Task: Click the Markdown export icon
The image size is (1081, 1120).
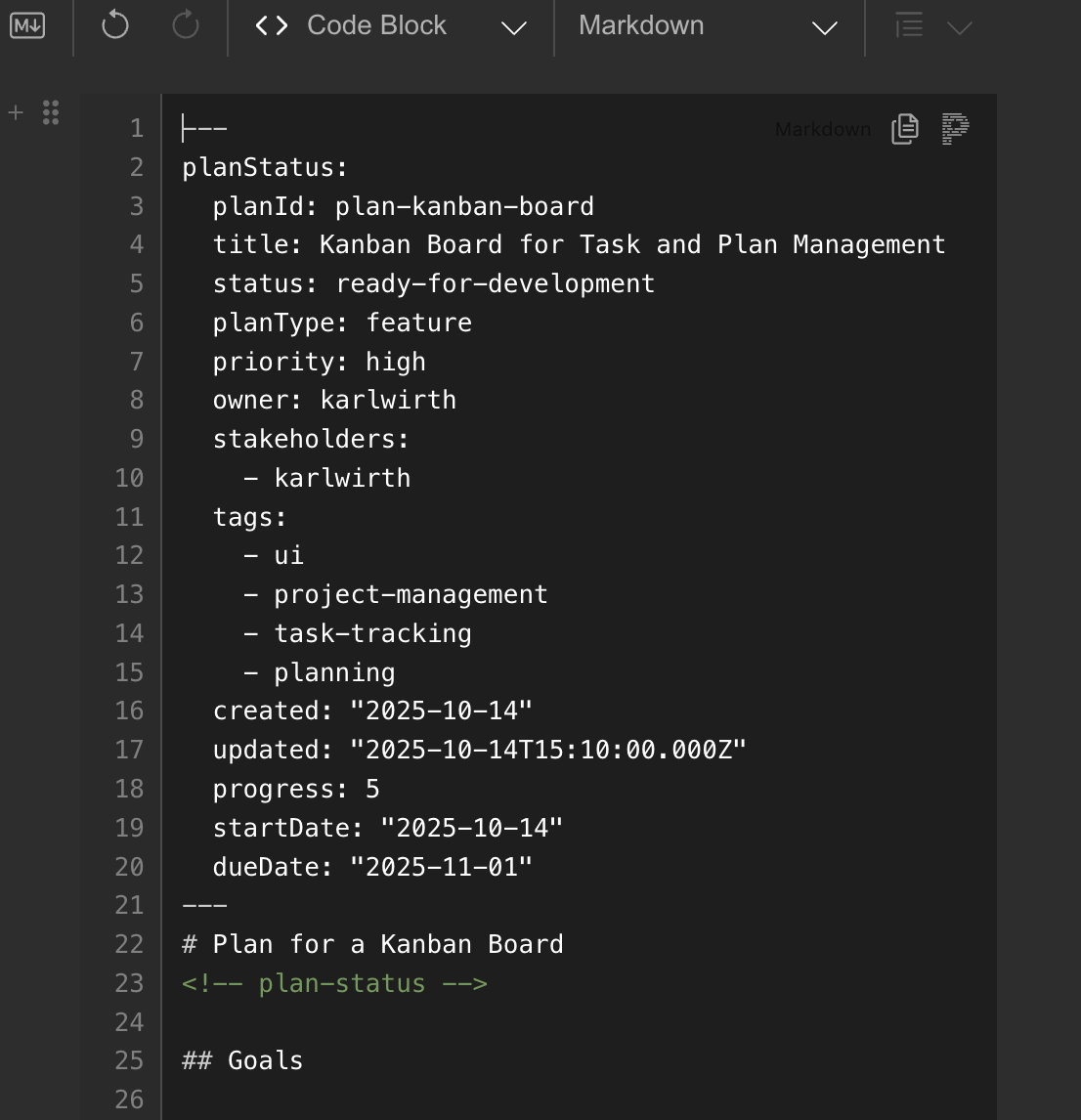Action: click(28, 24)
